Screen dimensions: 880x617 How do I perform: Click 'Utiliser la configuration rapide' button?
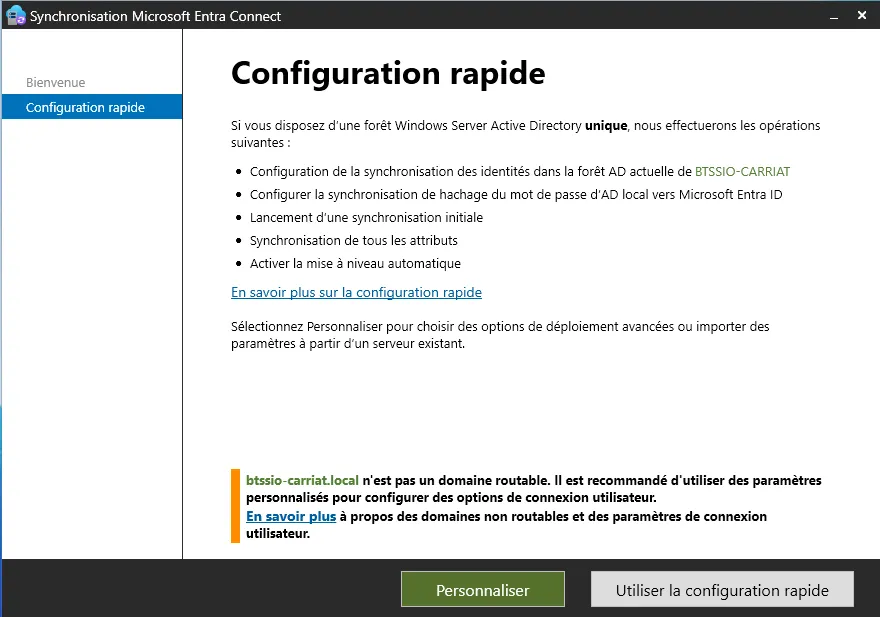pos(722,590)
